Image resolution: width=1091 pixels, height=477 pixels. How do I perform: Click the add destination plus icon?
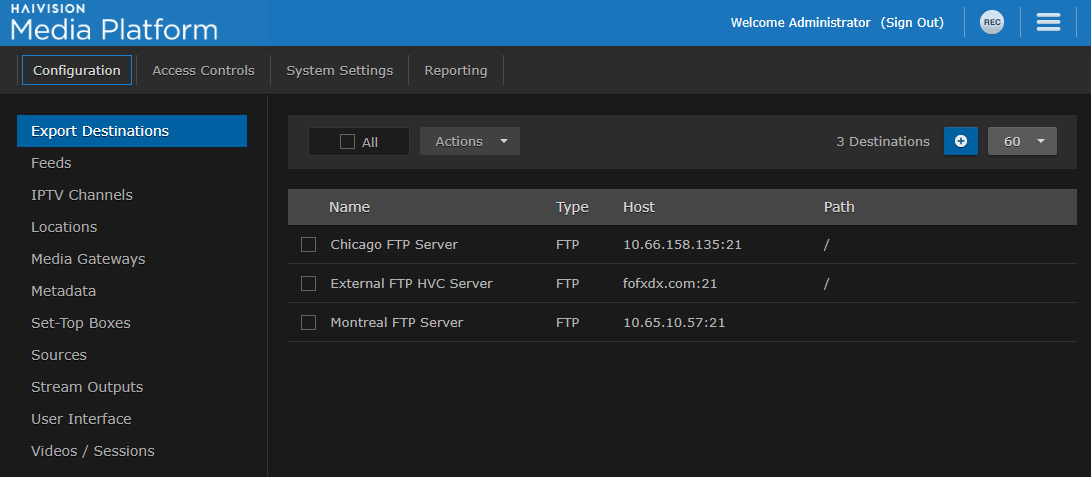point(960,141)
